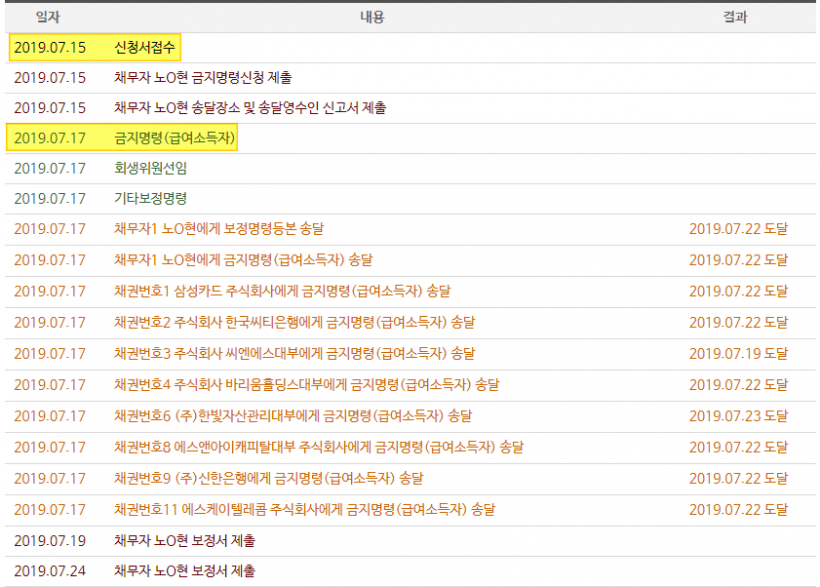Click 채권번호9 신한은행 송달 entry

point(268,478)
